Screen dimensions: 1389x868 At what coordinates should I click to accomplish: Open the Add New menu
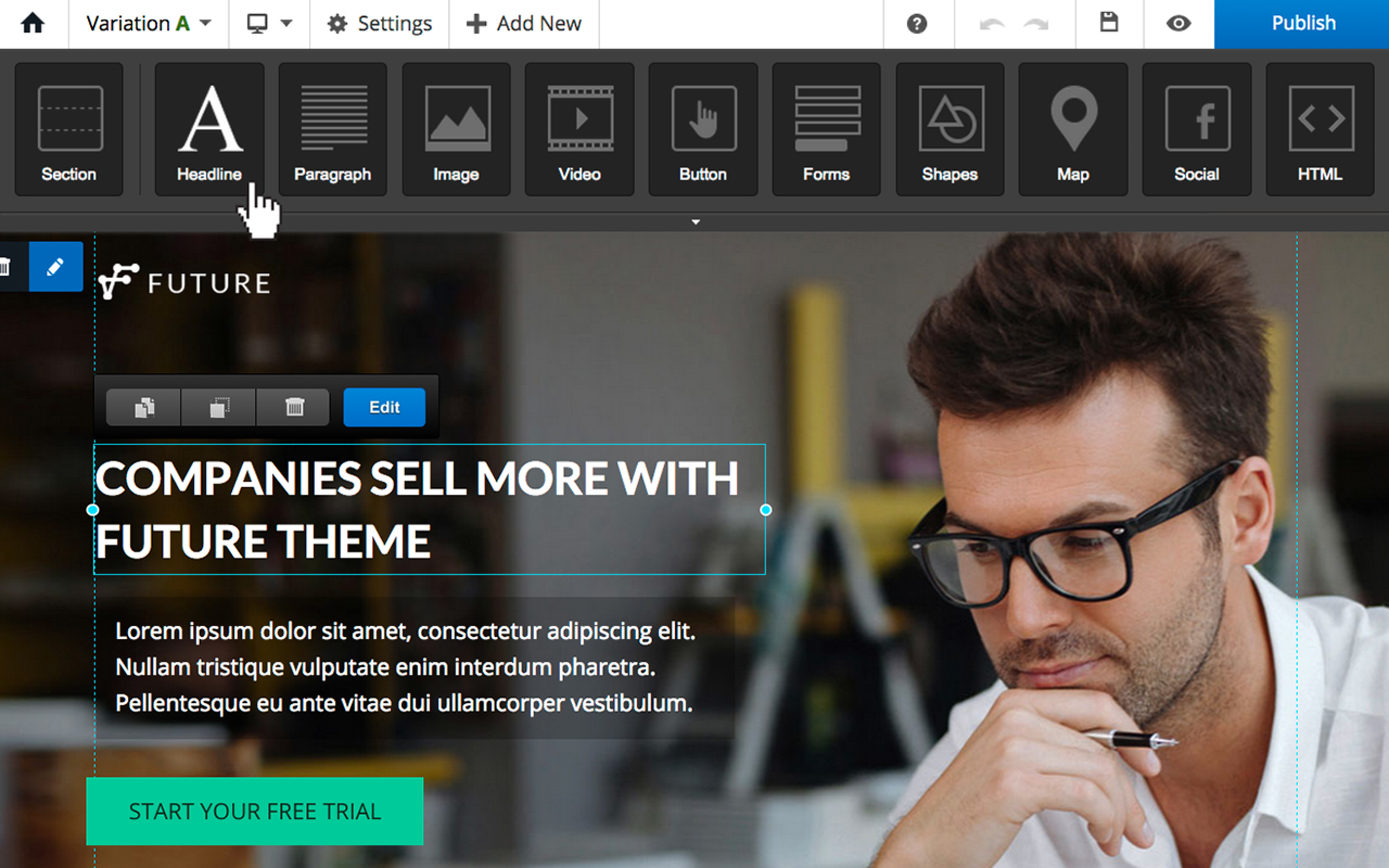pyautogui.click(x=524, y=24)
